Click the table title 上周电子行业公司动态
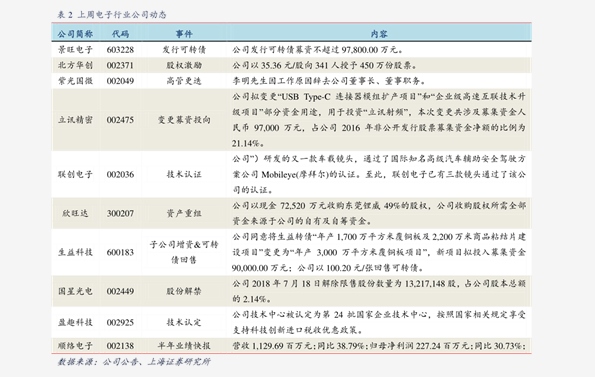 [x=122, y=15]
